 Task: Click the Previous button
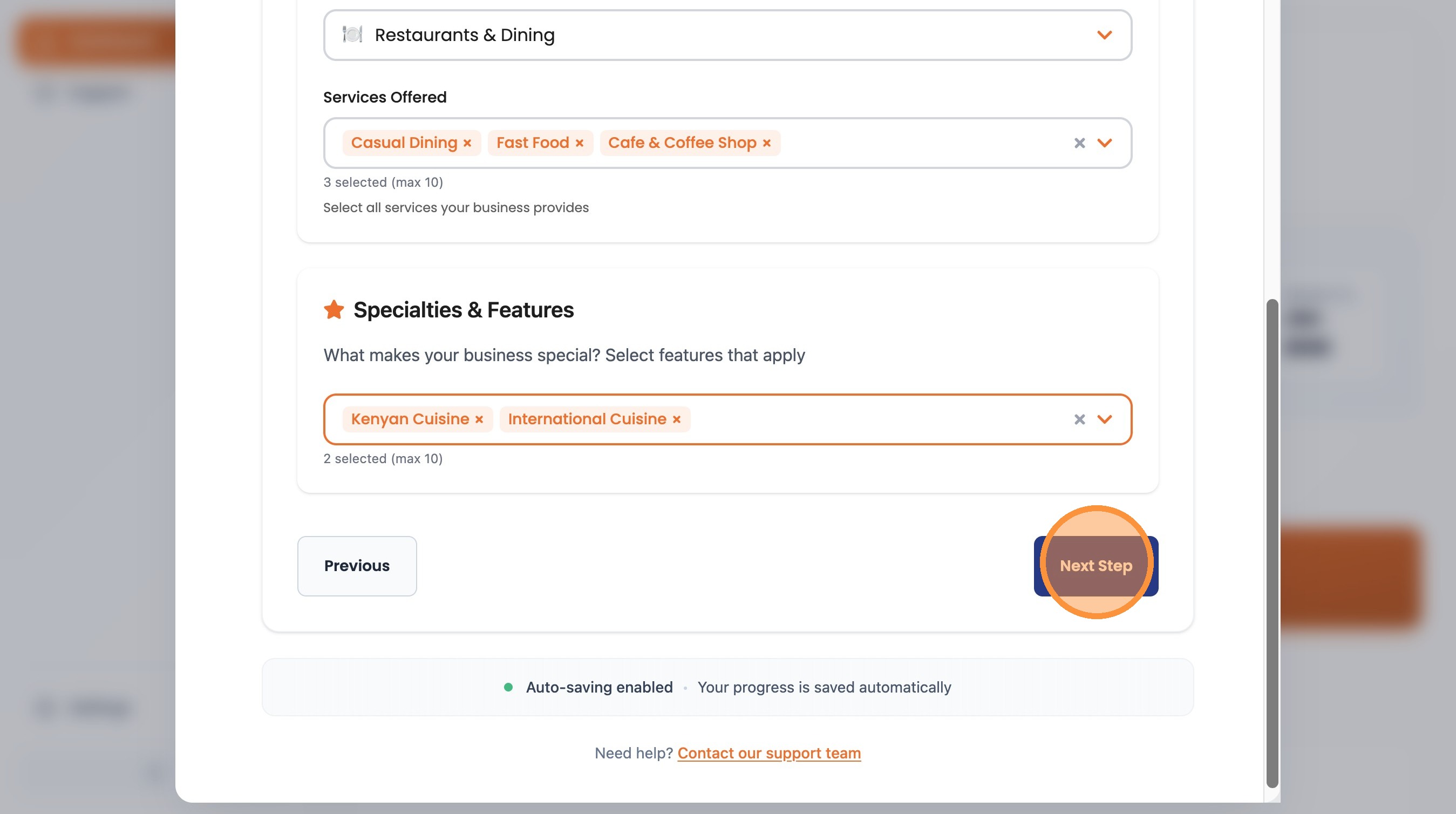[x=357, y=566]
